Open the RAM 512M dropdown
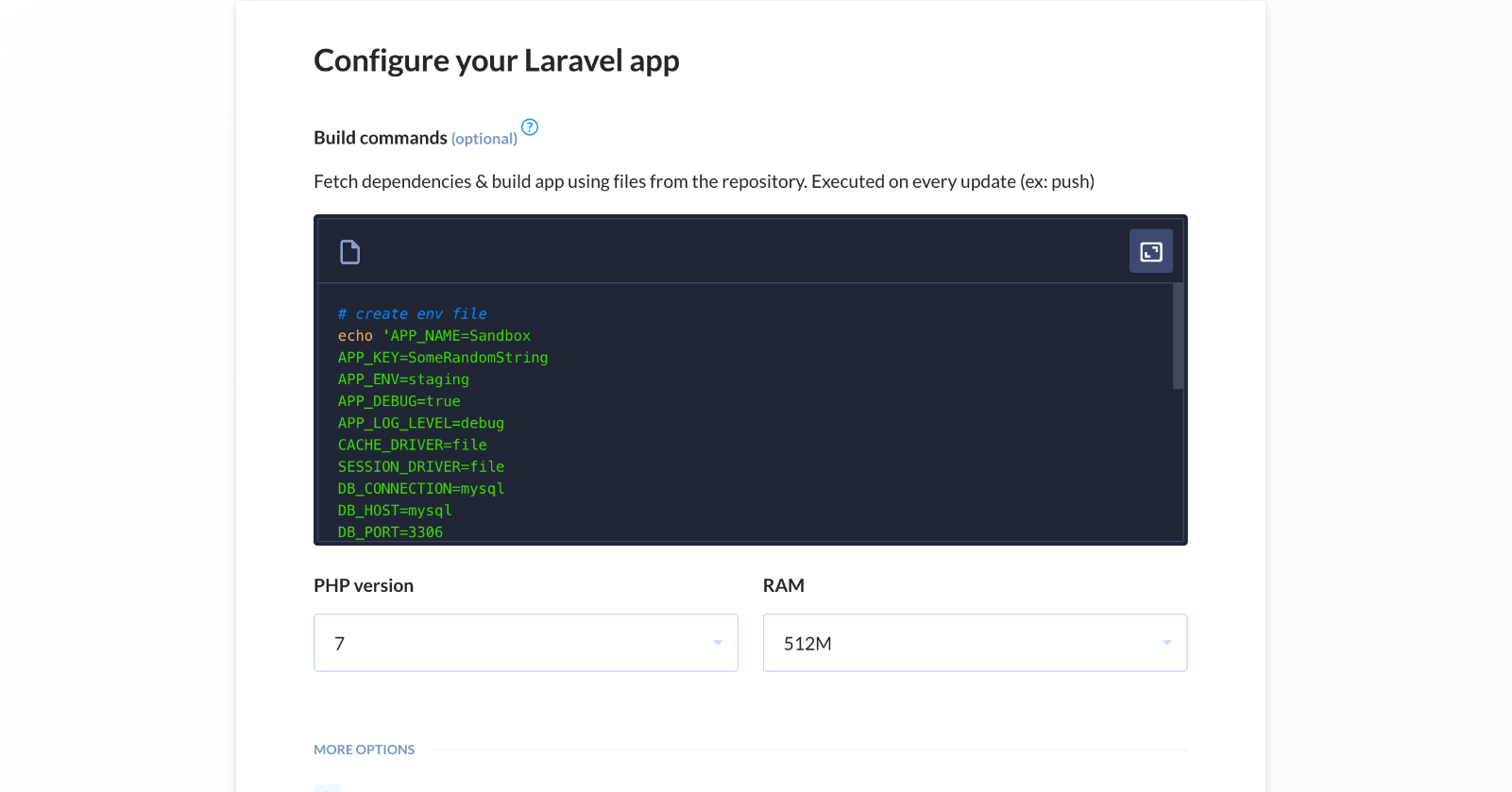1512x792 pixels. (975, 643)
